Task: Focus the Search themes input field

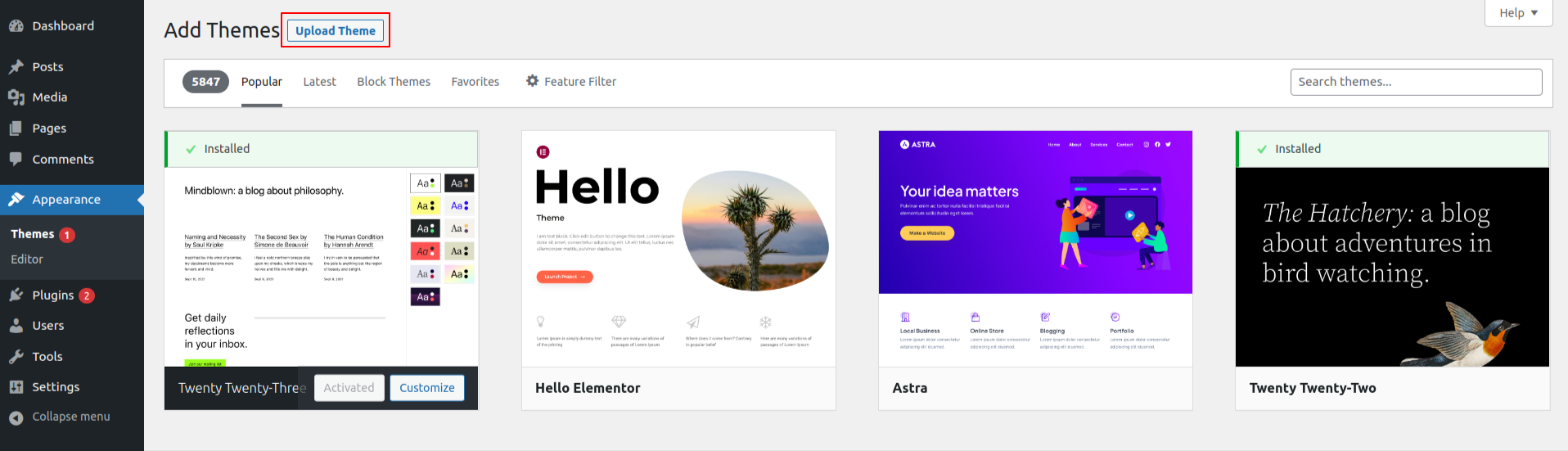Action: click(1417, 82)
